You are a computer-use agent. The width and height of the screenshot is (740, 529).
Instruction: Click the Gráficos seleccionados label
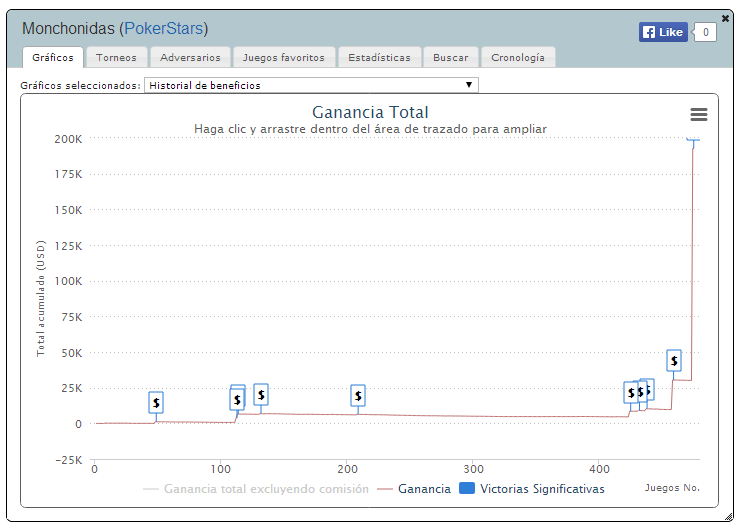81,85
